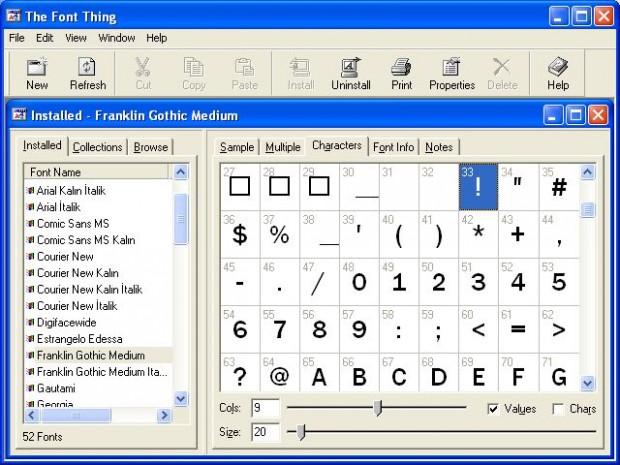Select font Comic Sans MS Kalın
620x465 pixels.
tap(86, 240)
